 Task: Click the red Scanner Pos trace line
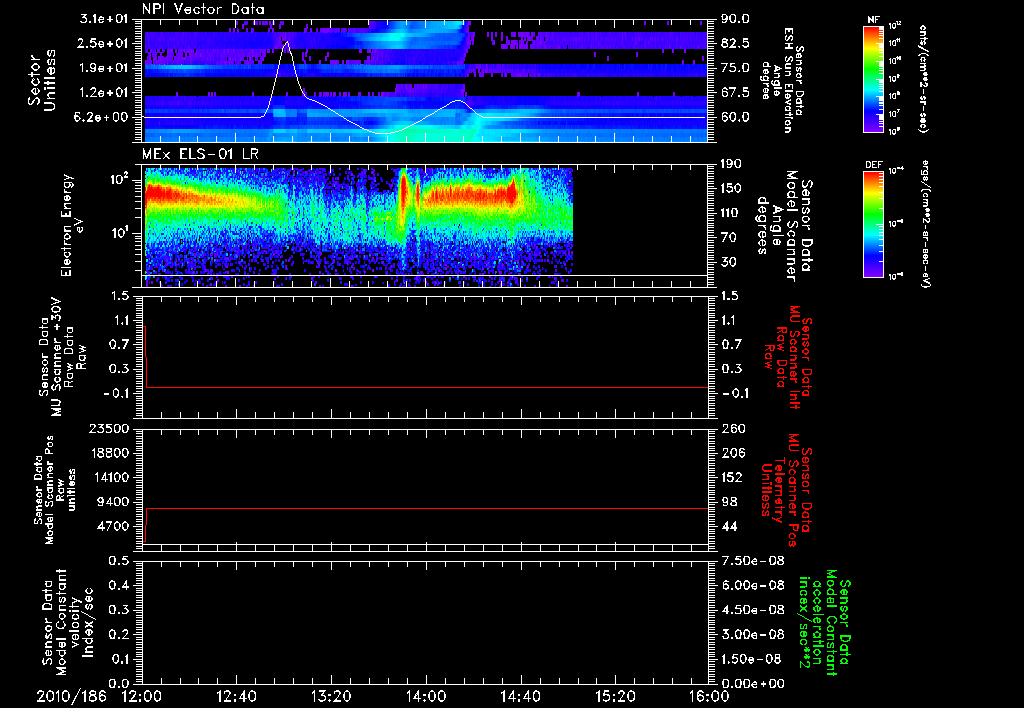coord(426,508)
